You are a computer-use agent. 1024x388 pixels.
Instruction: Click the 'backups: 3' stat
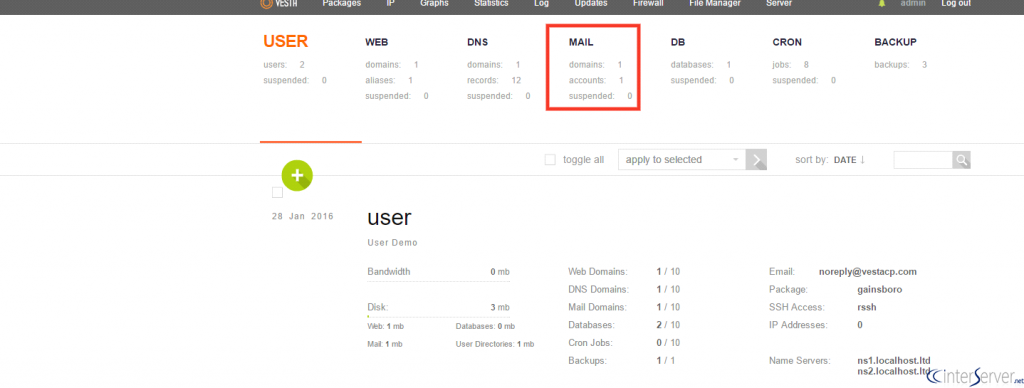tap(901, 65)
